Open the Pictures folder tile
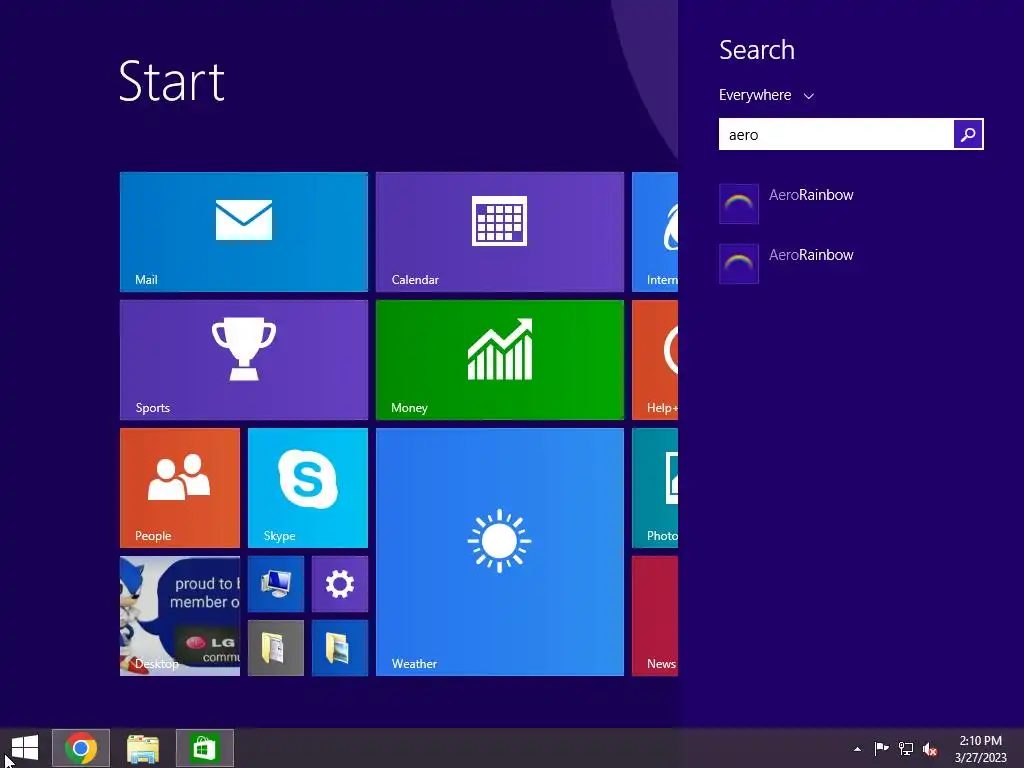This screenshot has height=768, width=1024. (340, 648)
